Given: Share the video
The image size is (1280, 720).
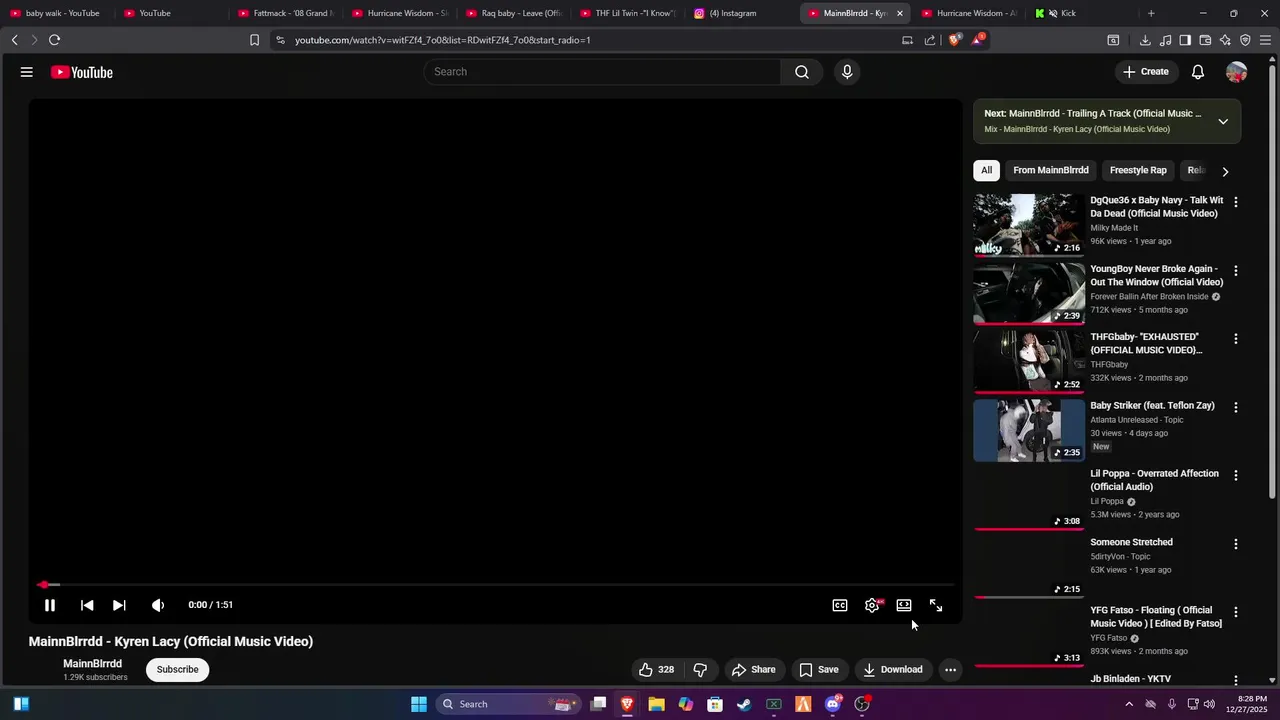Looking at the screenshot, I should tap(753, 670).
